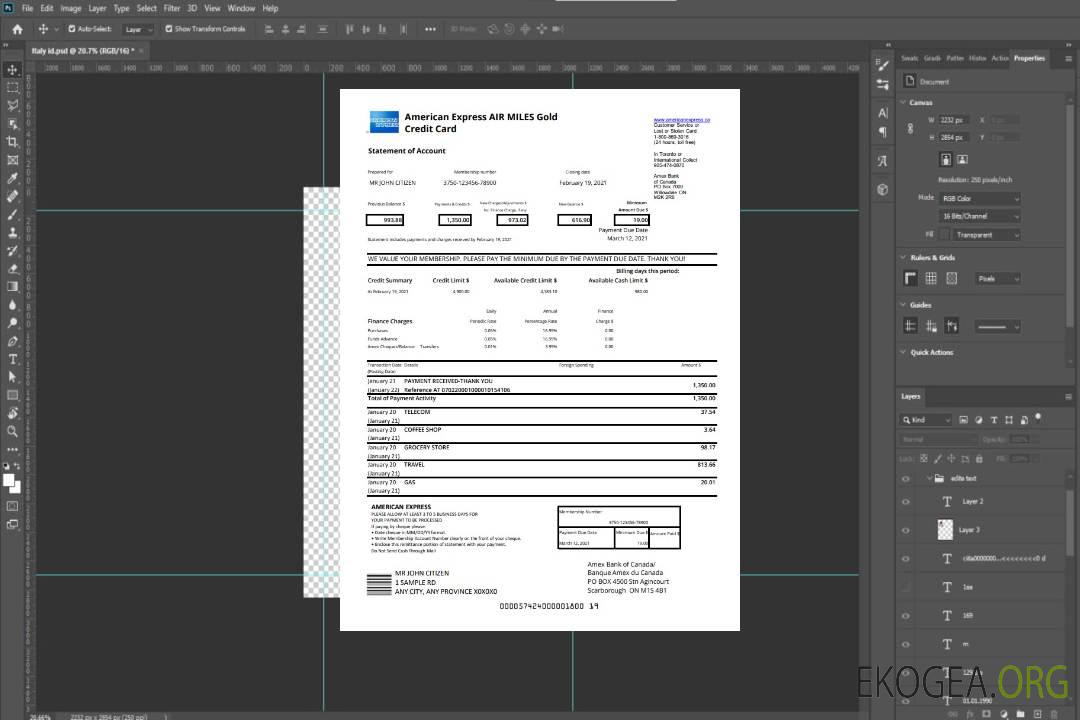
Task: Open the Character panel icon
Action: point(882,113)
